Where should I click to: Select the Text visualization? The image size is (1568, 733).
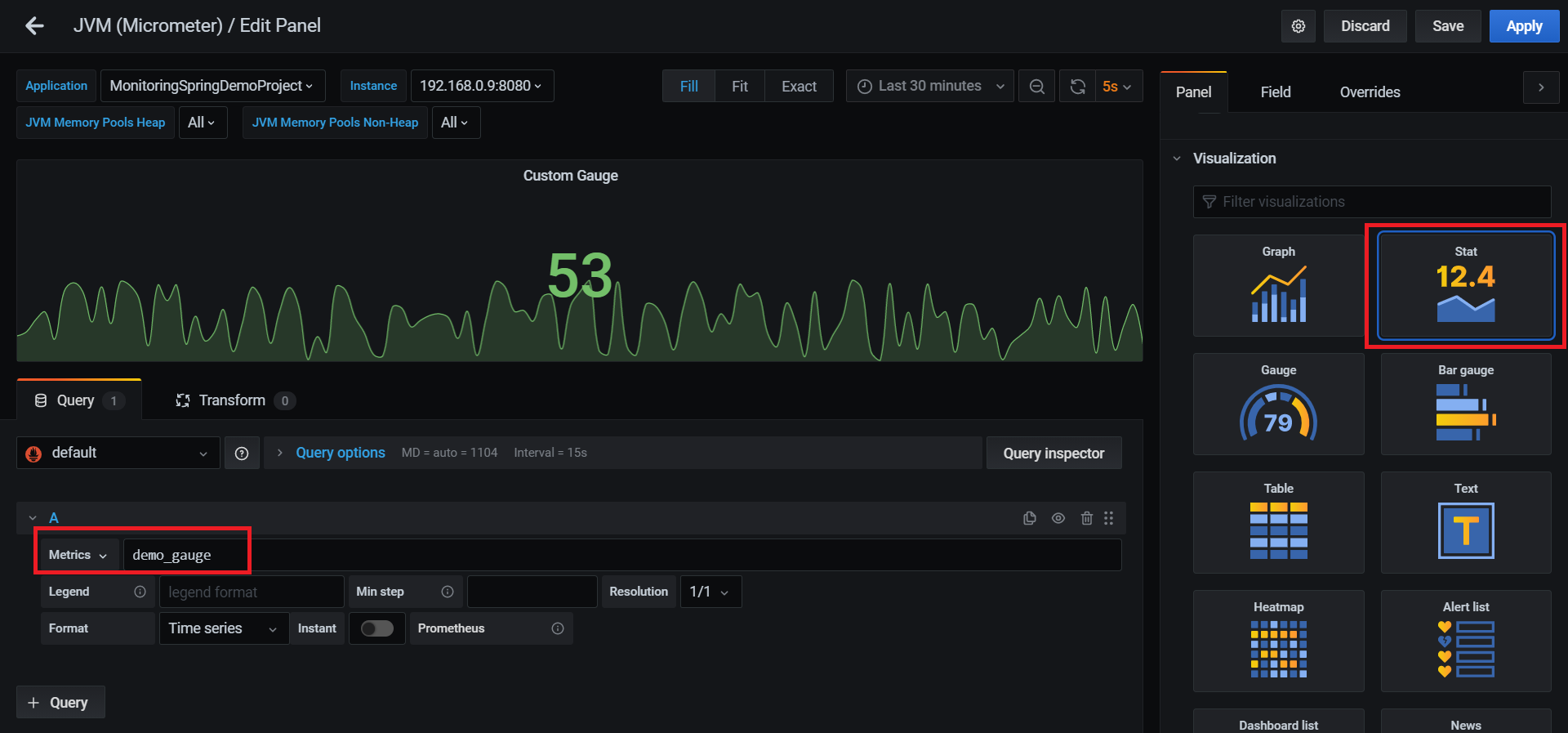click(1466, 523)
